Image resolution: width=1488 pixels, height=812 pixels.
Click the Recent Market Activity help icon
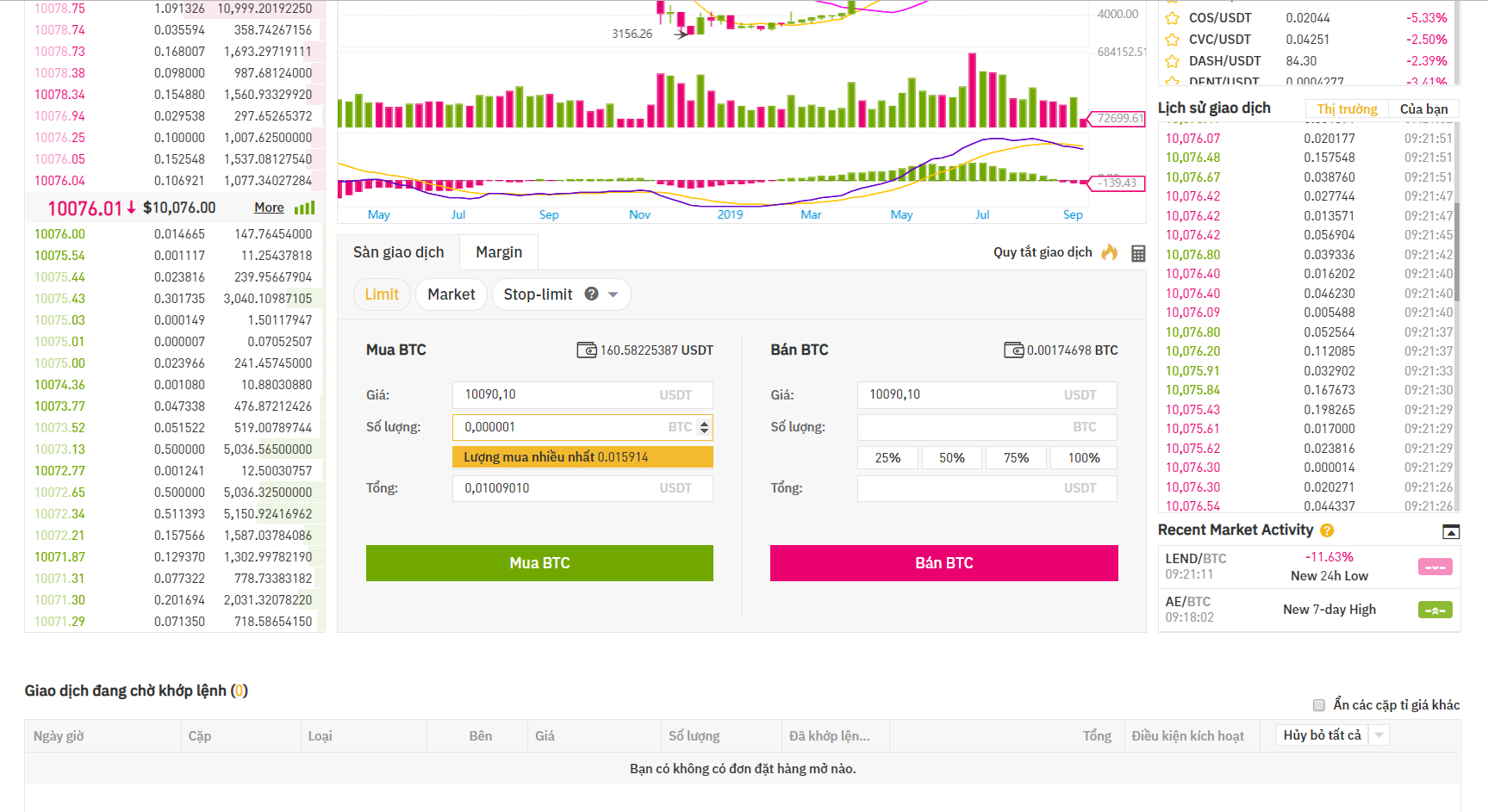coord(1327,530)
